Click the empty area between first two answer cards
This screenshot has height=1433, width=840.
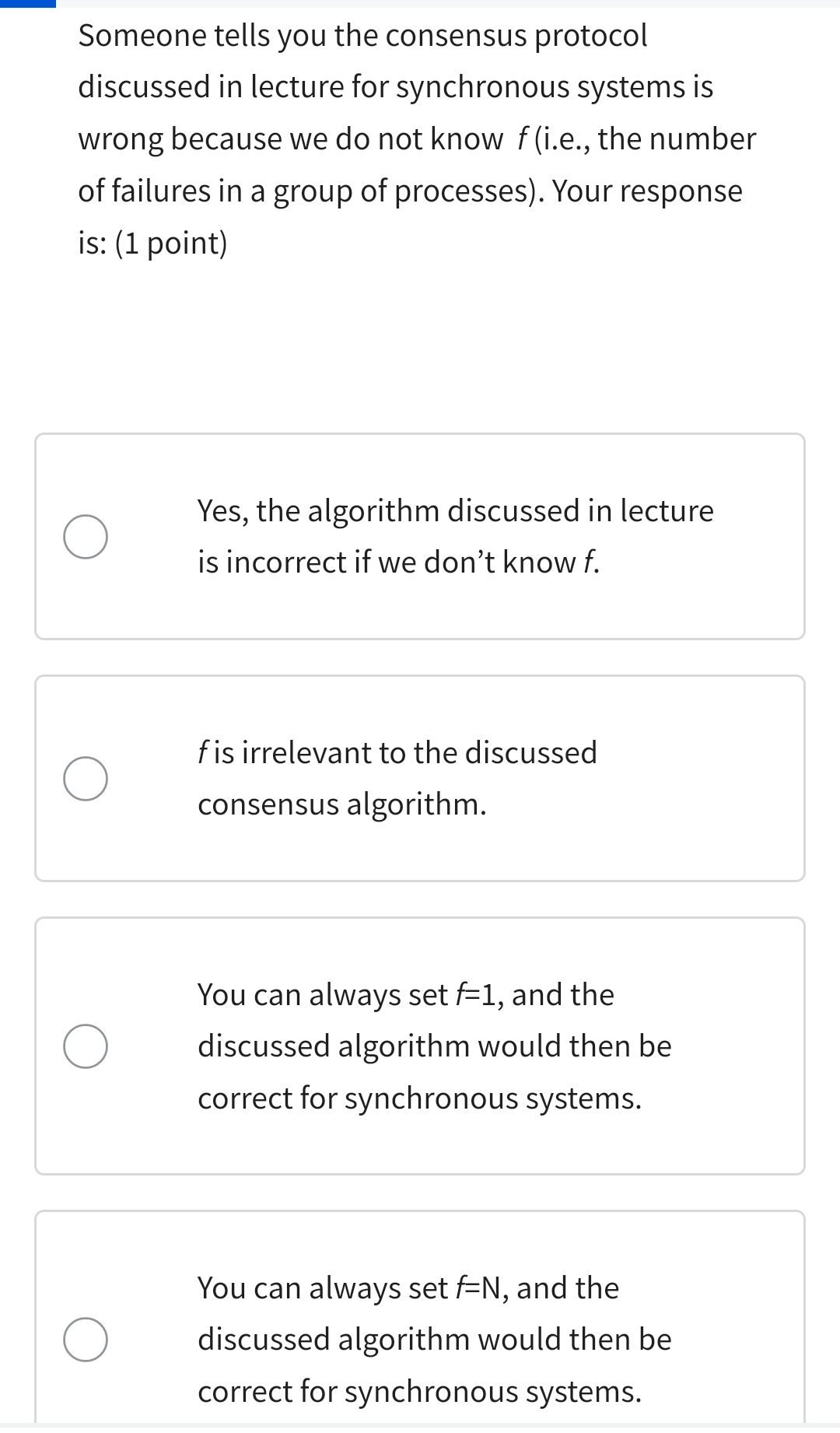click(x=420, y=656)
